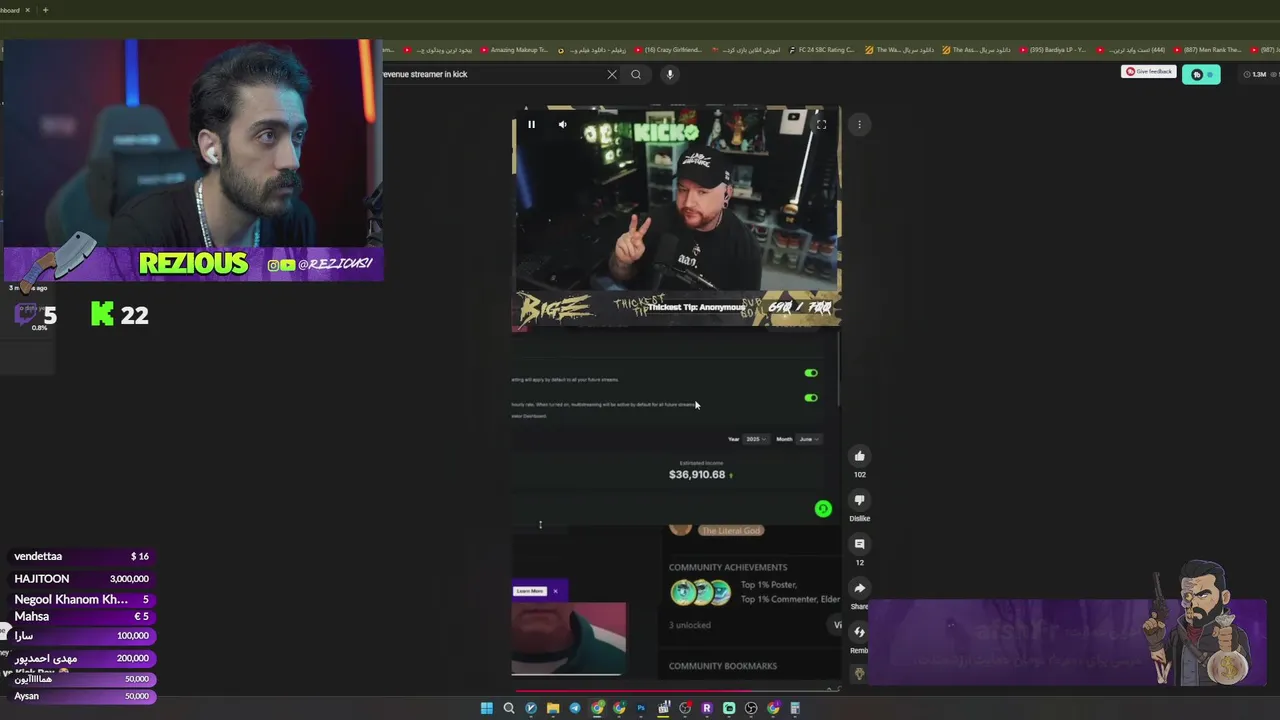Click the red-faced ad thumbnail image

point(569,638)
